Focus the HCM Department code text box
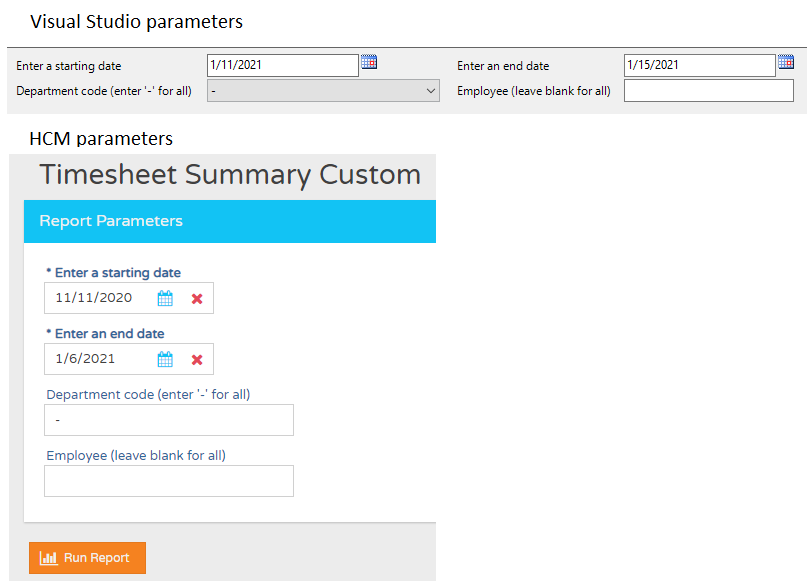Image resolution: width=808 pixels, height=581 pixels. [x=169, y=420]
